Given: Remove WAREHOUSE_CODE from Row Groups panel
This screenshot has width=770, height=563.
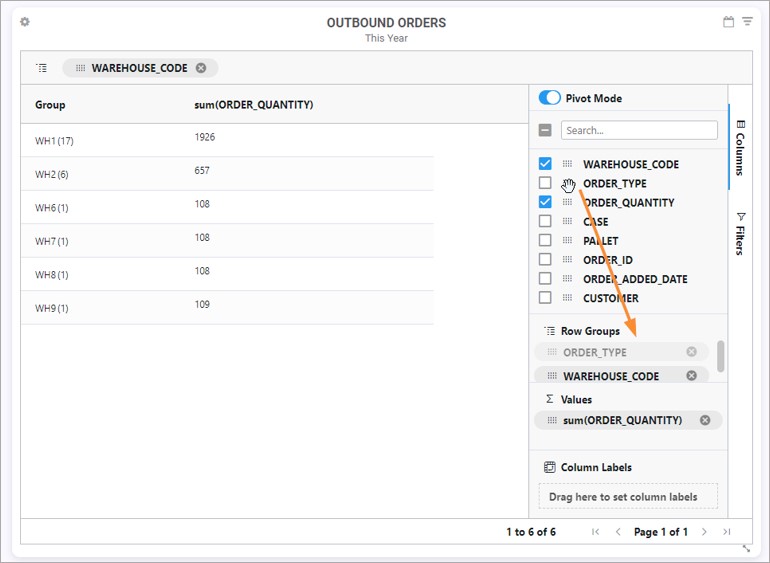Looking at the screenshot, I should pos(691,376).
